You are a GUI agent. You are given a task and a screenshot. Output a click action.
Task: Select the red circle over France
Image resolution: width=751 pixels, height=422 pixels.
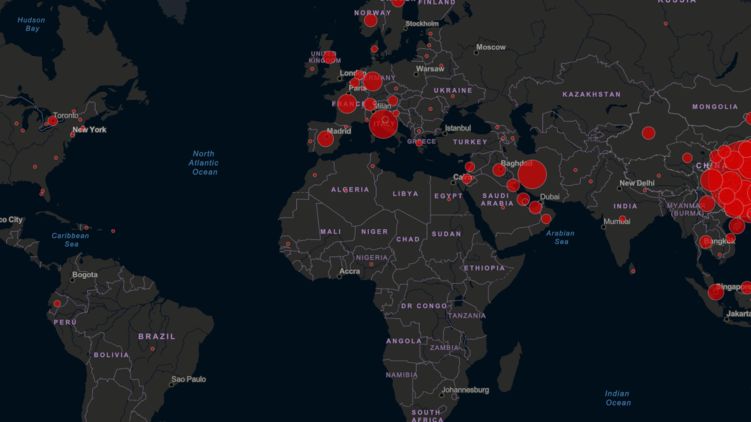click(x=347, y=103)
